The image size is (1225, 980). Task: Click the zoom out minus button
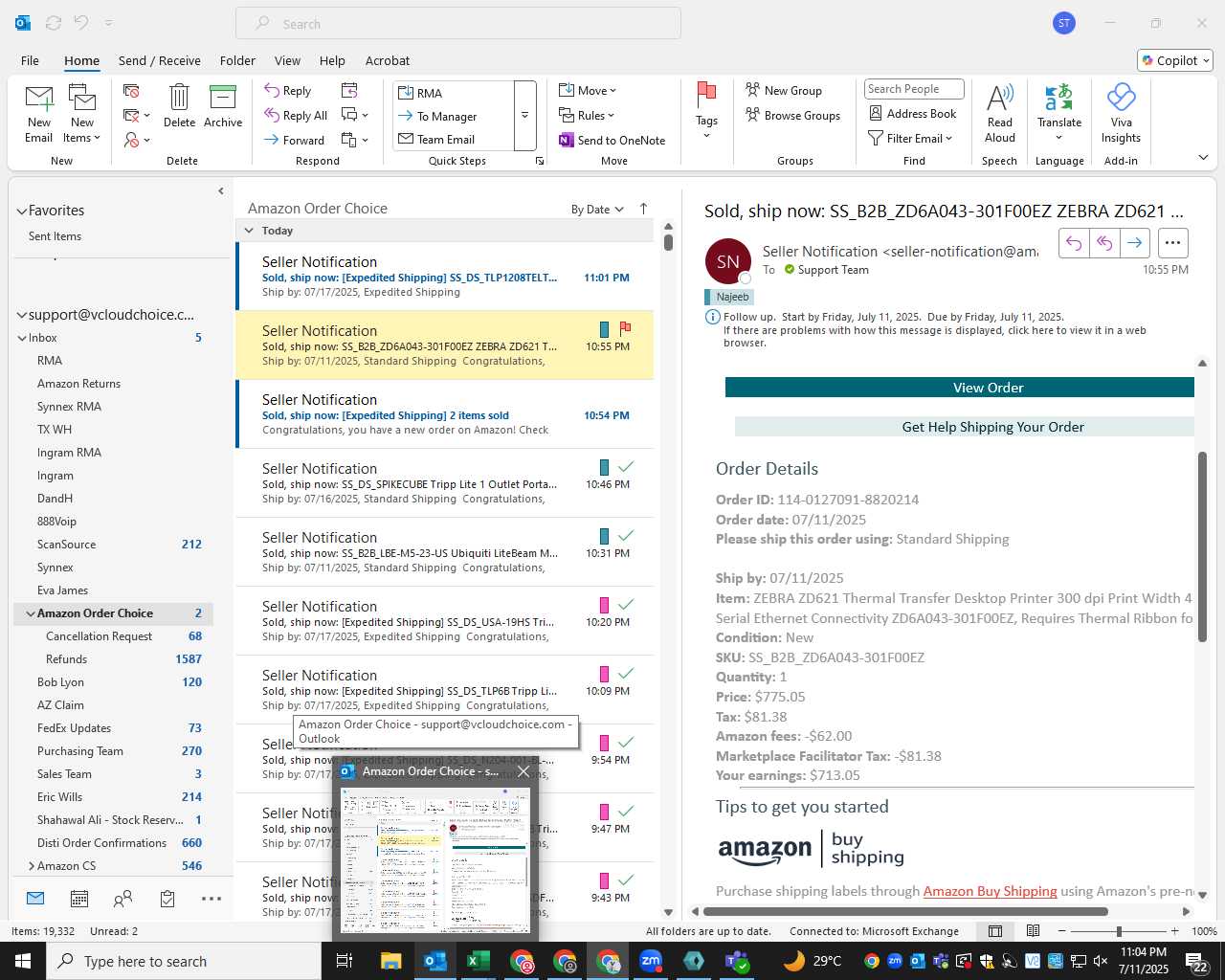click(x=1062, y=931)
